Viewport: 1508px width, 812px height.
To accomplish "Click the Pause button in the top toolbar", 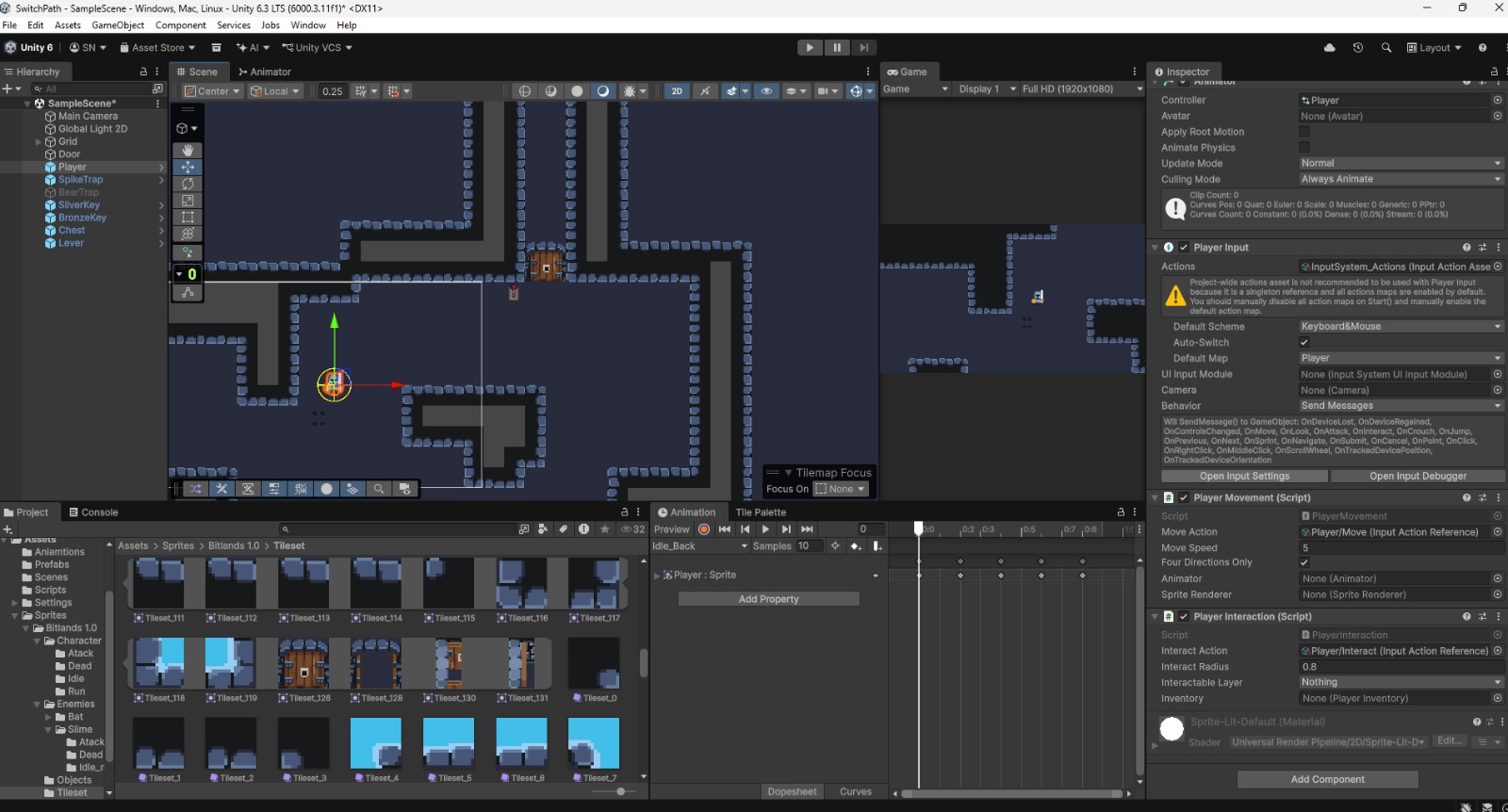I will click(837, 48).
